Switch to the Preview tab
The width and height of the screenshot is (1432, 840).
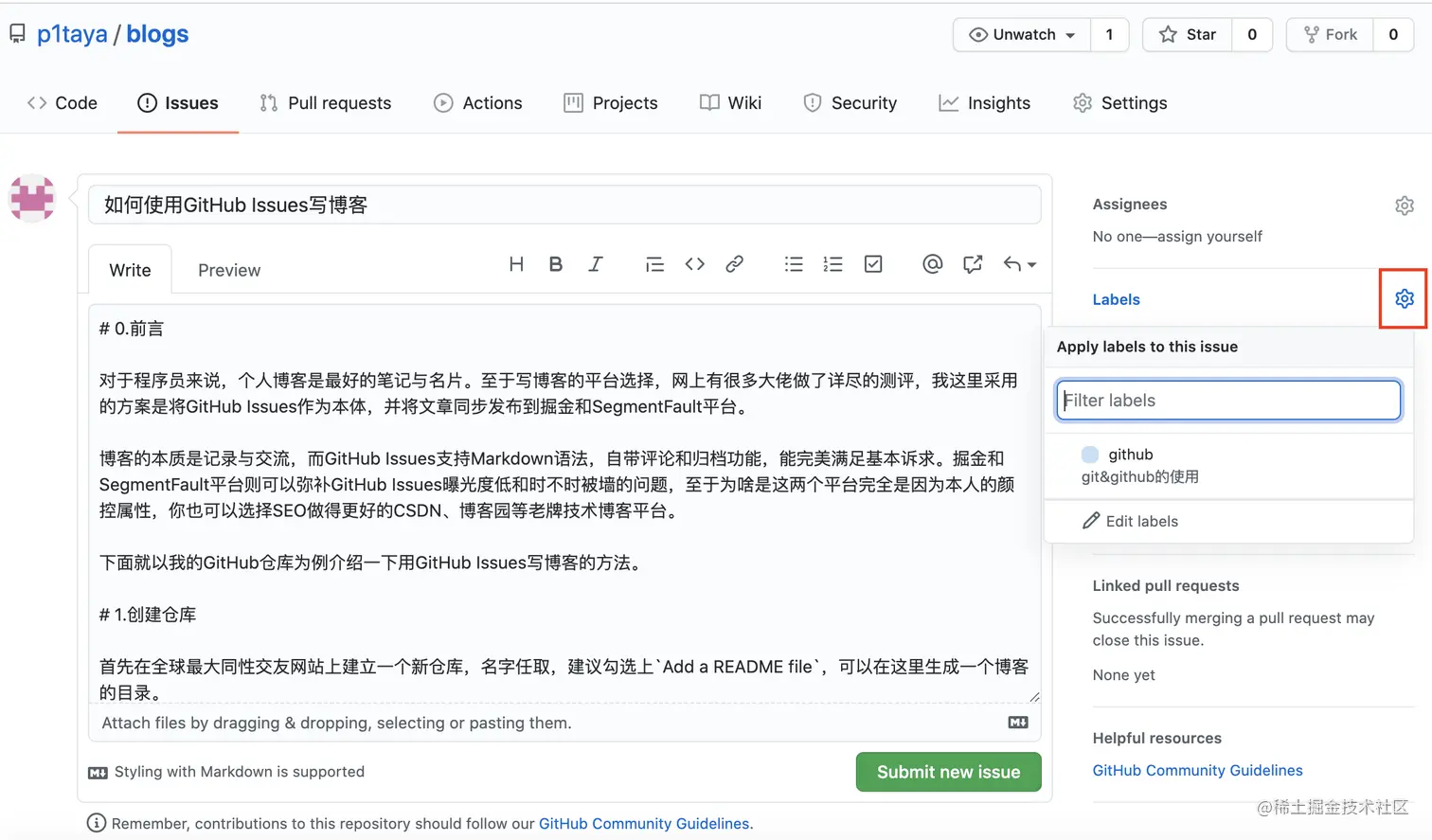point(229,270)
